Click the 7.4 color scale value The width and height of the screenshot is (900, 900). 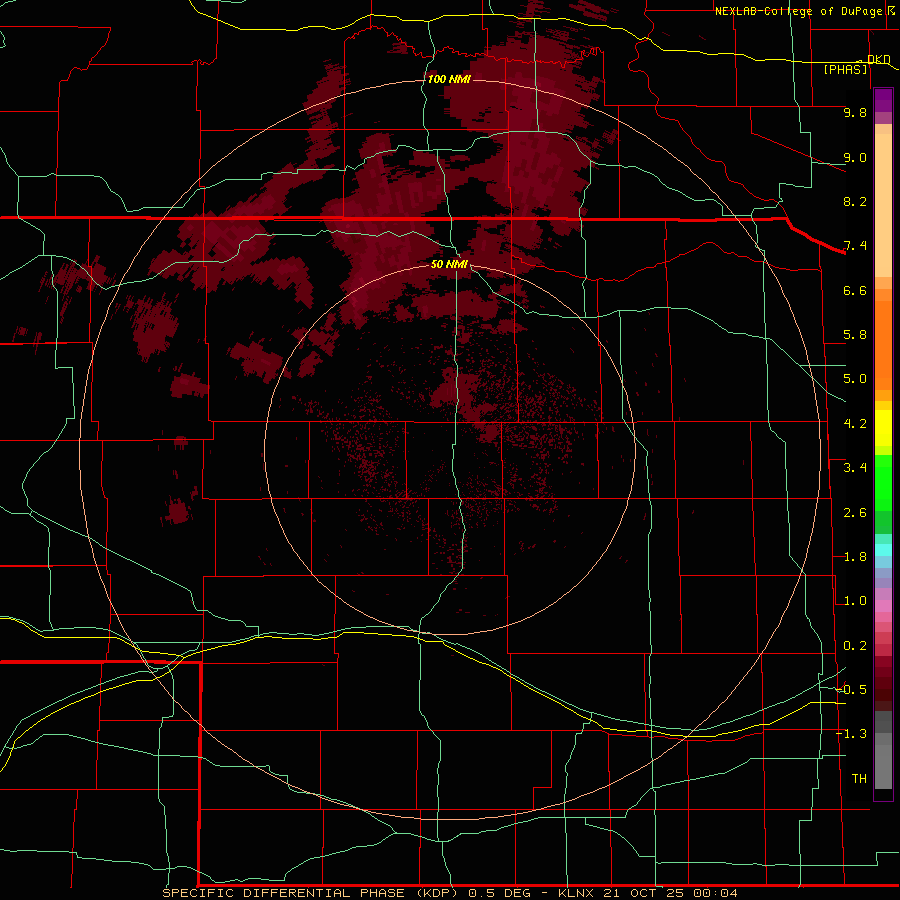point(854,246)
